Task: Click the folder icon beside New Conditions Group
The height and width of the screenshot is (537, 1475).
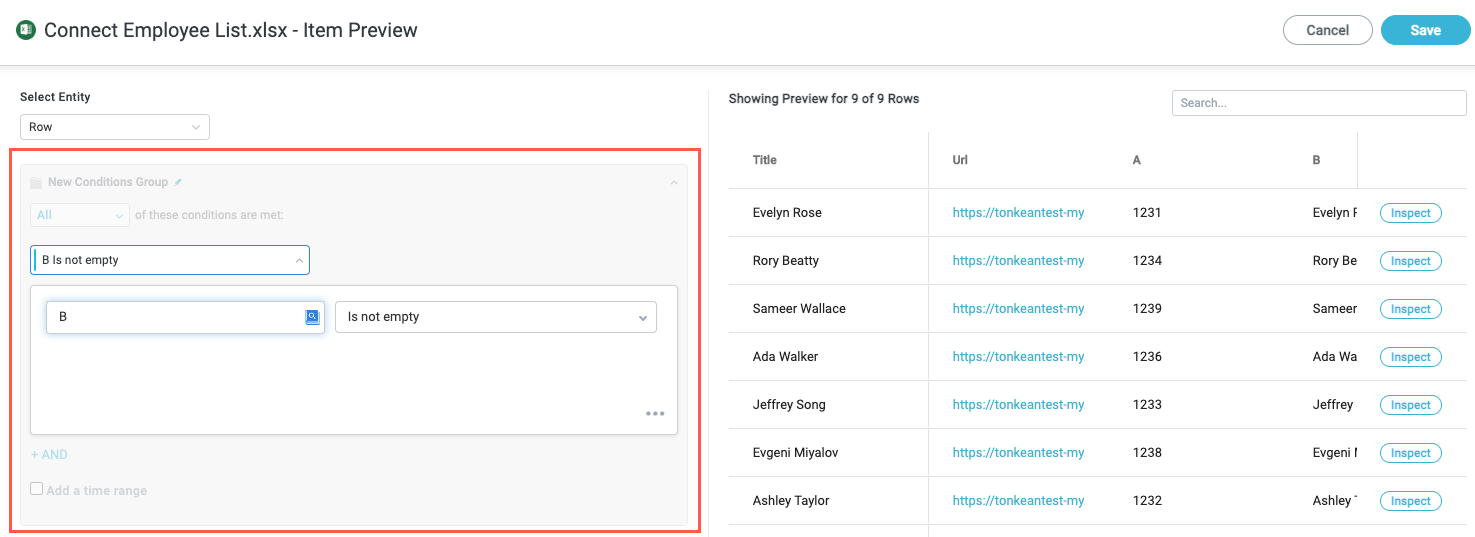Action: (x=36, y=183)
